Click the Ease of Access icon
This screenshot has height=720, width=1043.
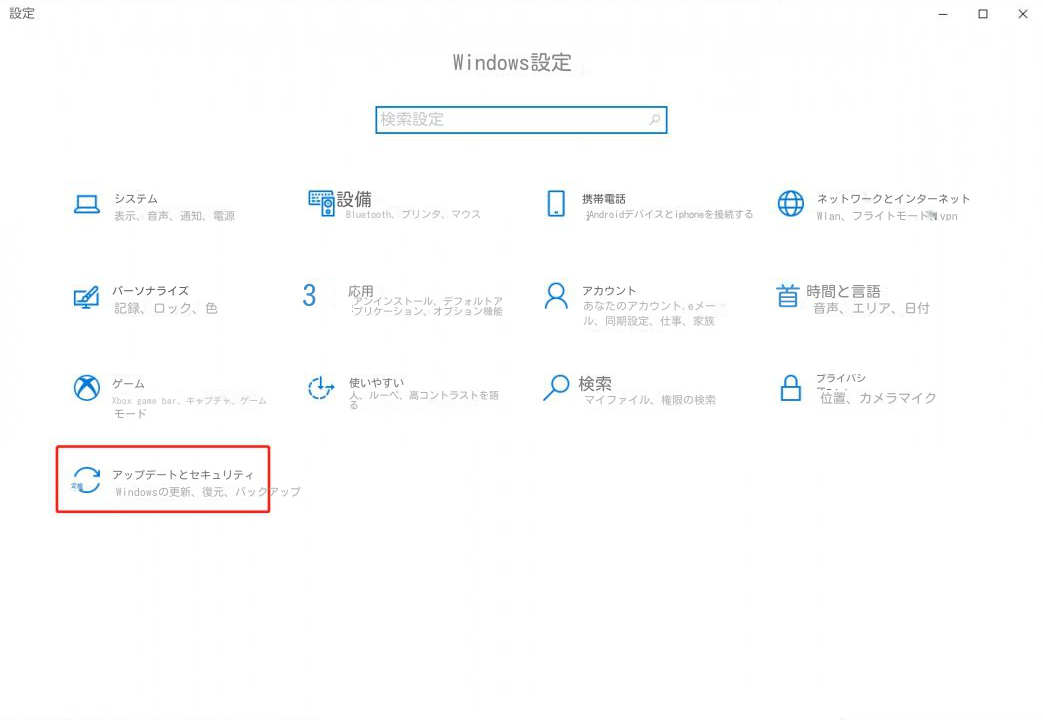tap(320, 388)
